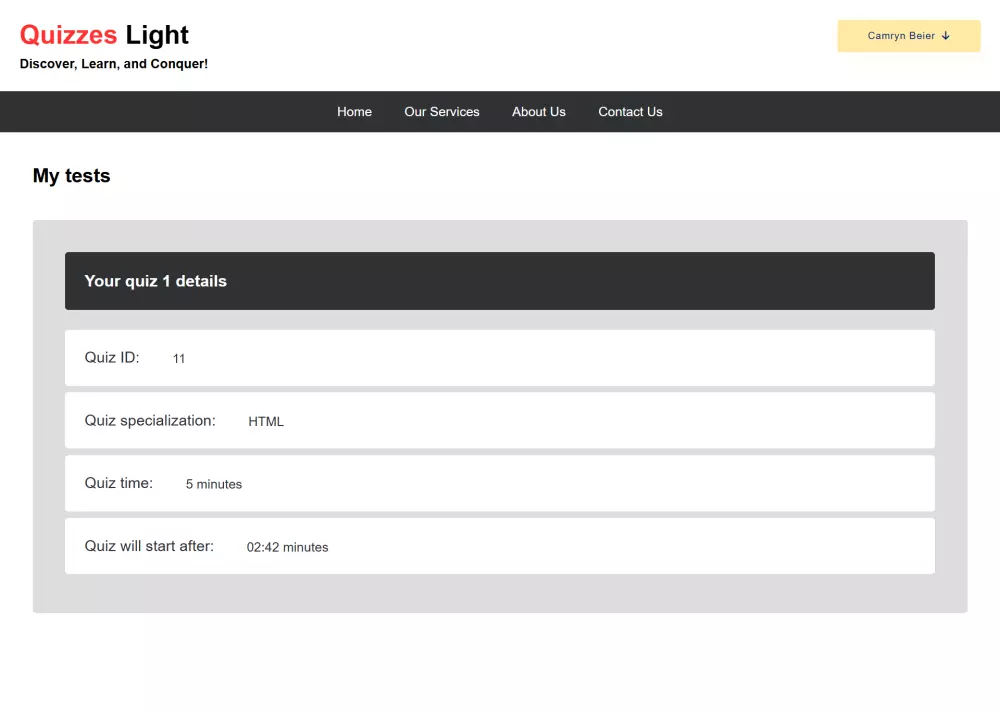Click the quiz ID value 11

(x=179, y=359)
